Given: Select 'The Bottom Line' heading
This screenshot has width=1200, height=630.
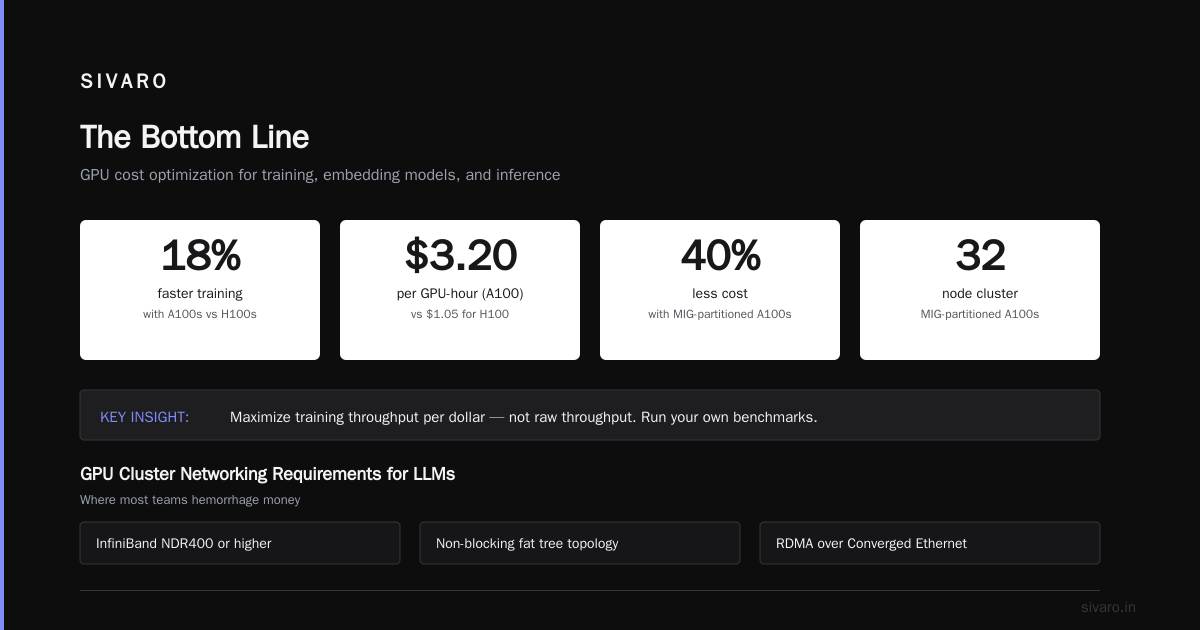Looking at the screenshot, I should [x=194, y=137].
